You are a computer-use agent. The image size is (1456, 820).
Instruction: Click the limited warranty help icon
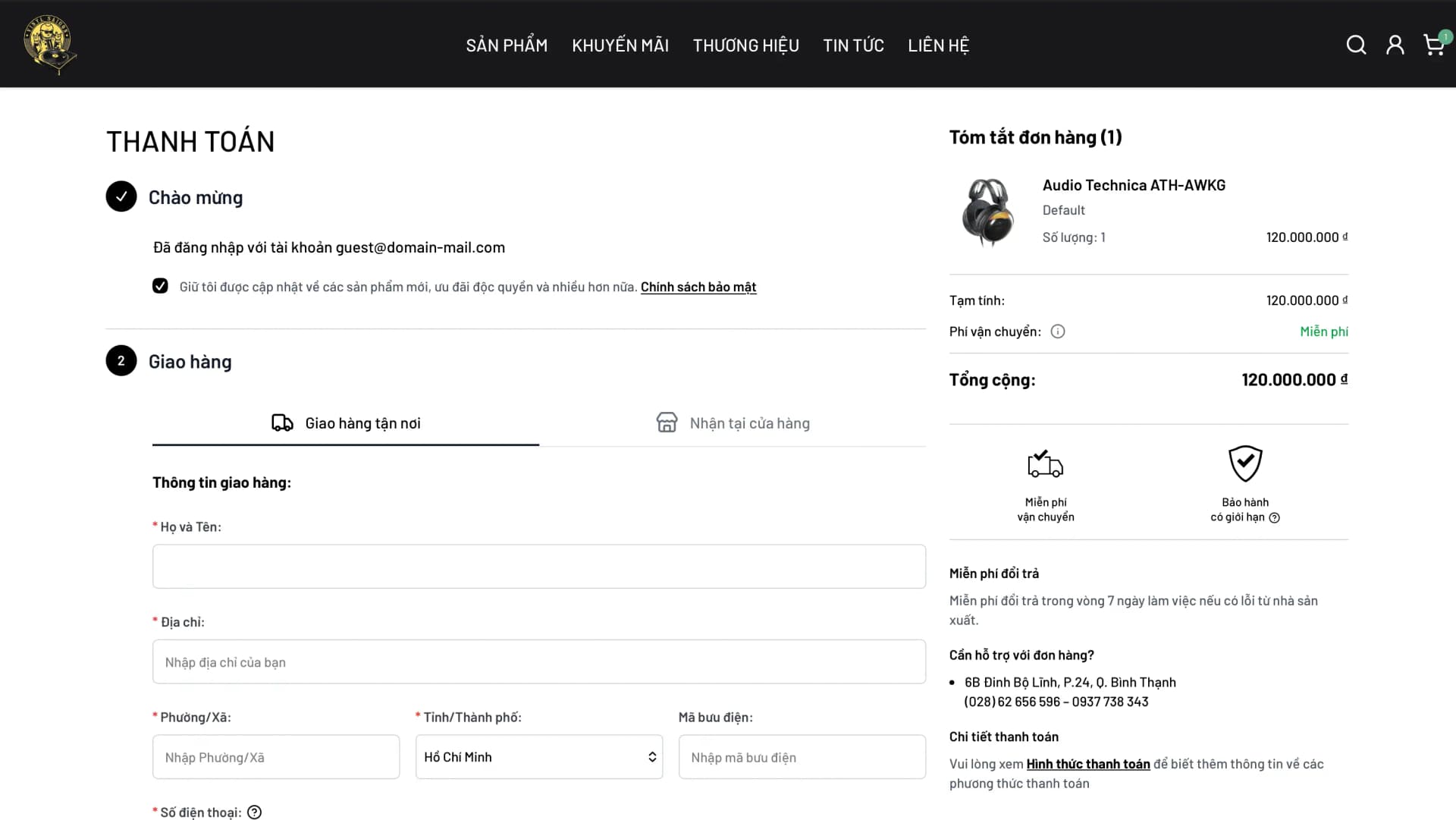(x=1274, y=518)
